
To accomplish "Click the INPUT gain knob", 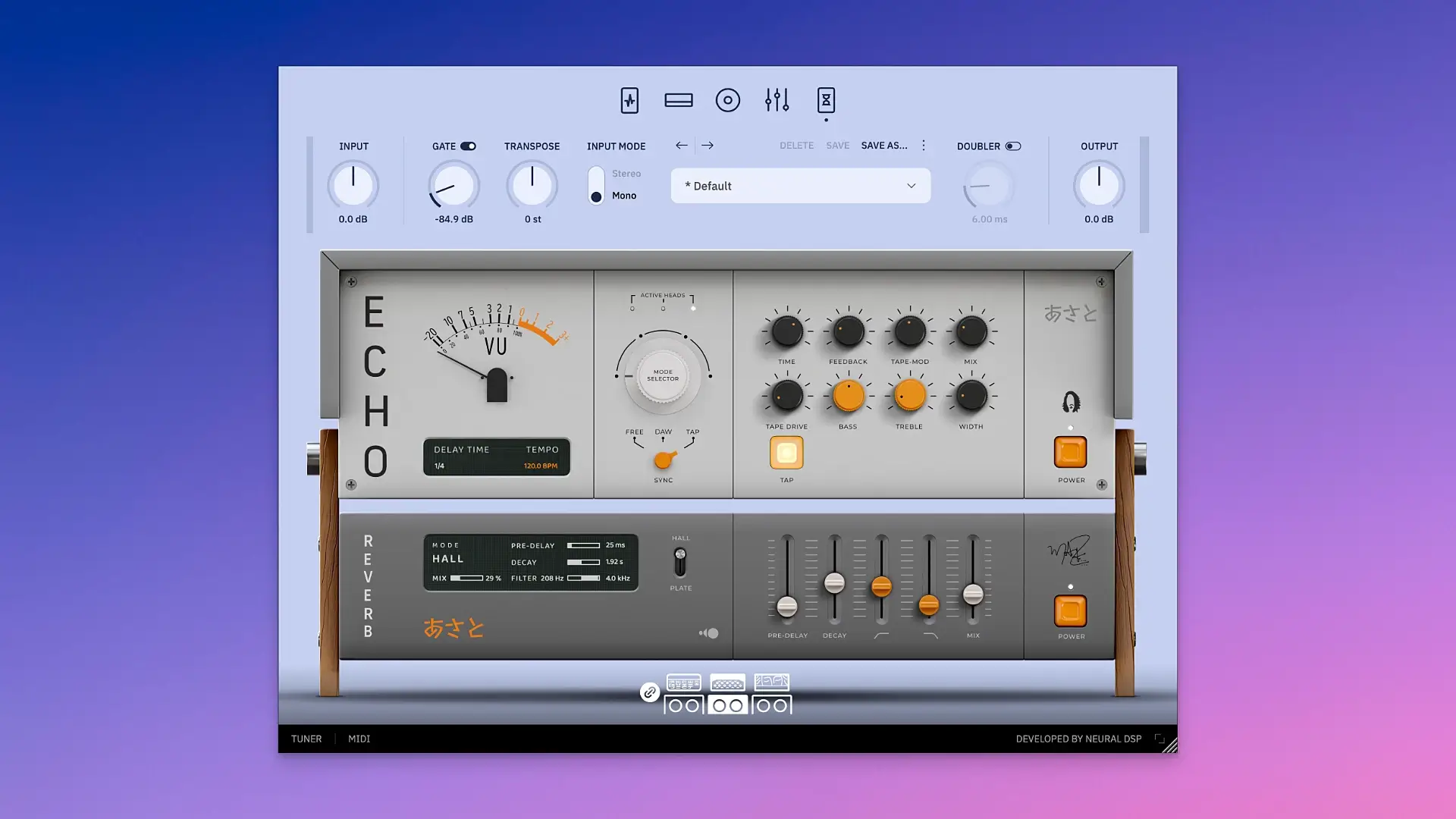I will click(353, 185).
